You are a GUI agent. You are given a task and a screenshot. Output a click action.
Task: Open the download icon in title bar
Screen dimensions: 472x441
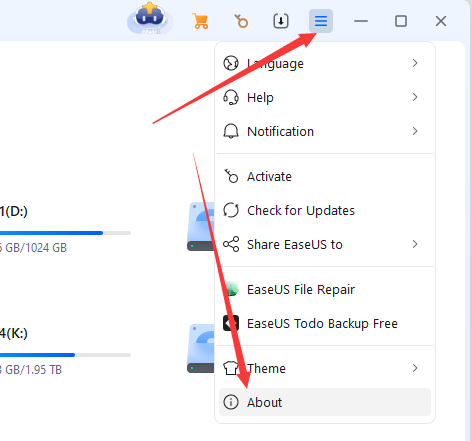281,21
